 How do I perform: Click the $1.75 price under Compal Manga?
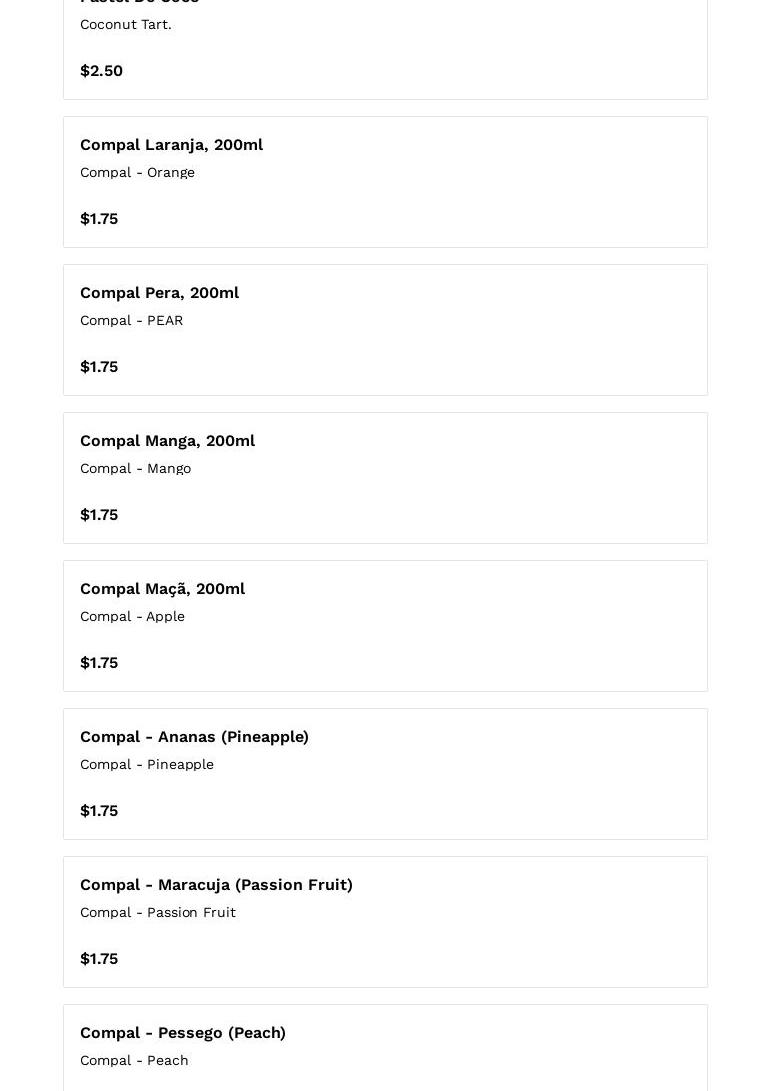pos(99,515)
